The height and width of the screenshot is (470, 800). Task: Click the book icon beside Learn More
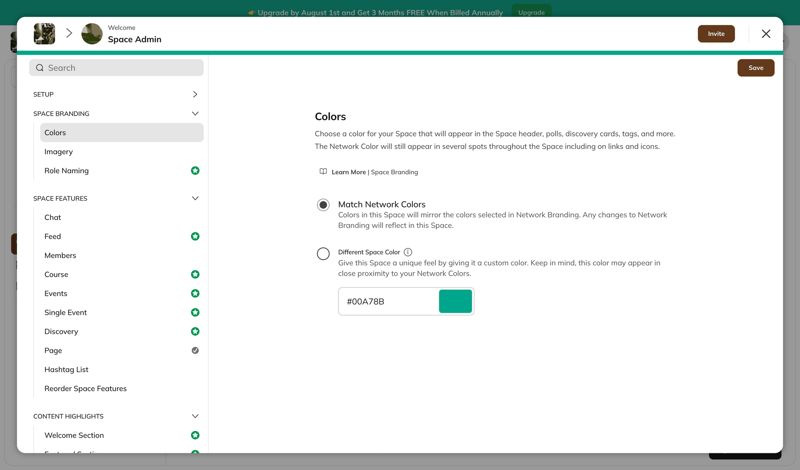click(x=323, y=171)
